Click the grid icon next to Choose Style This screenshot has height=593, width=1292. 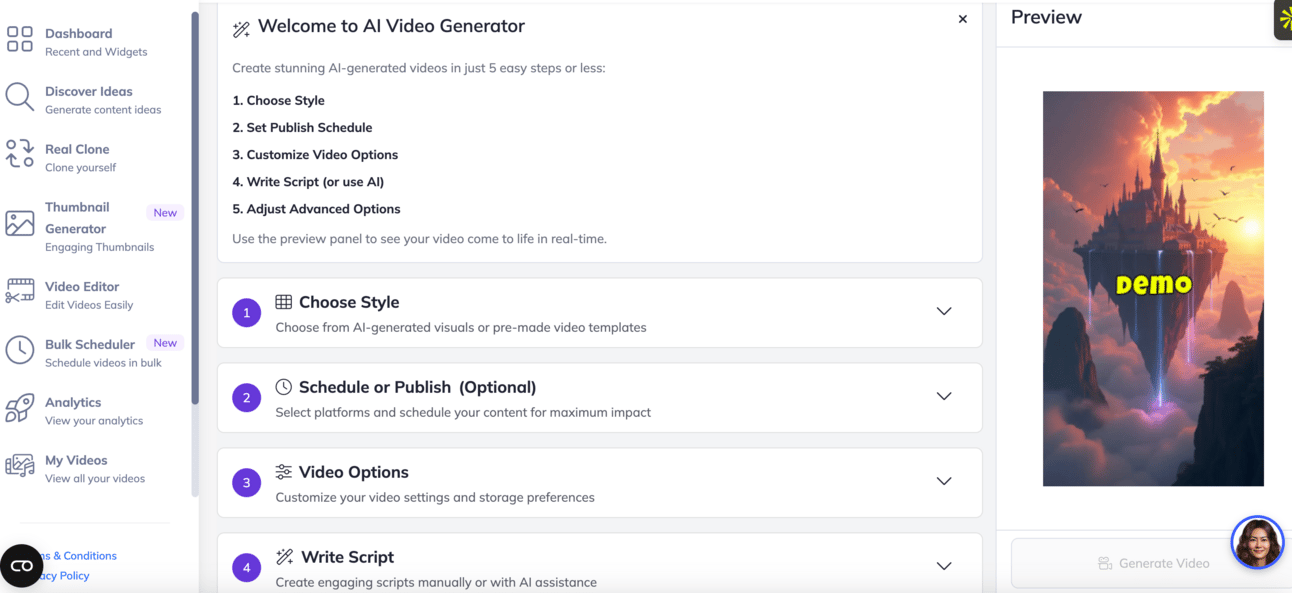[x=284, y=302]
